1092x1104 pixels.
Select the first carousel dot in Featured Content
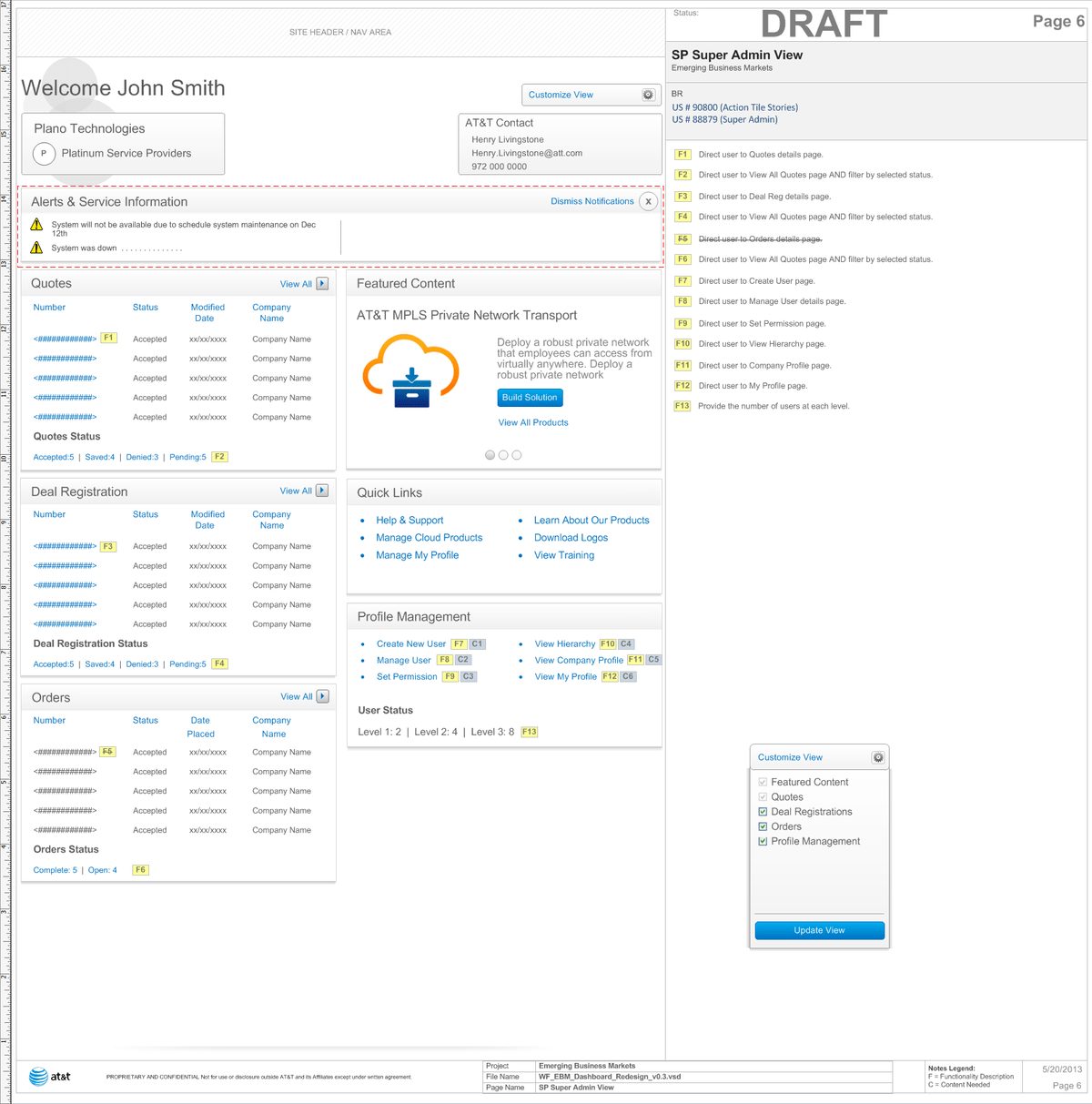click(490, 455)
